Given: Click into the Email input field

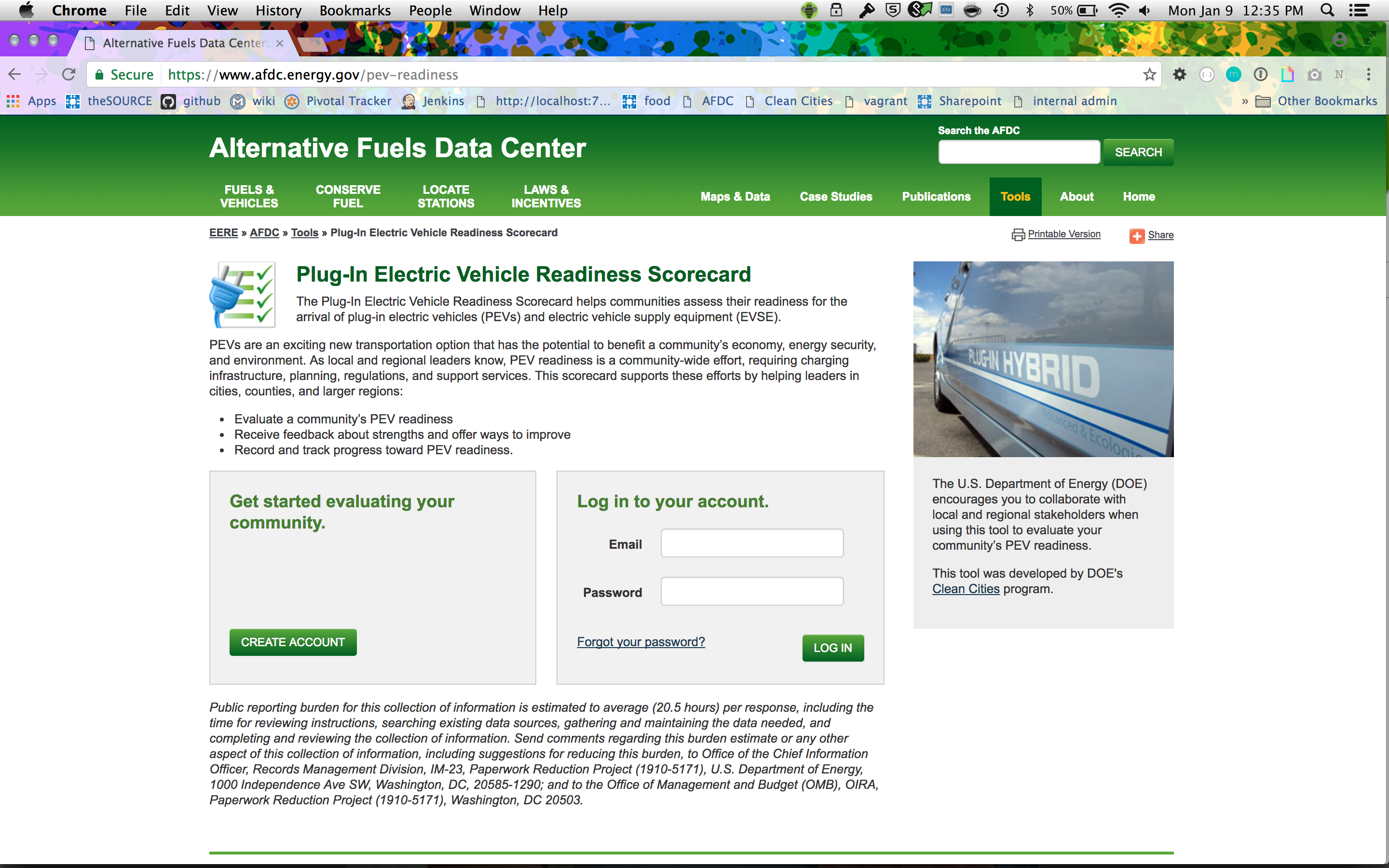Looking at the screenshot, I should click(x=752, y=543).
